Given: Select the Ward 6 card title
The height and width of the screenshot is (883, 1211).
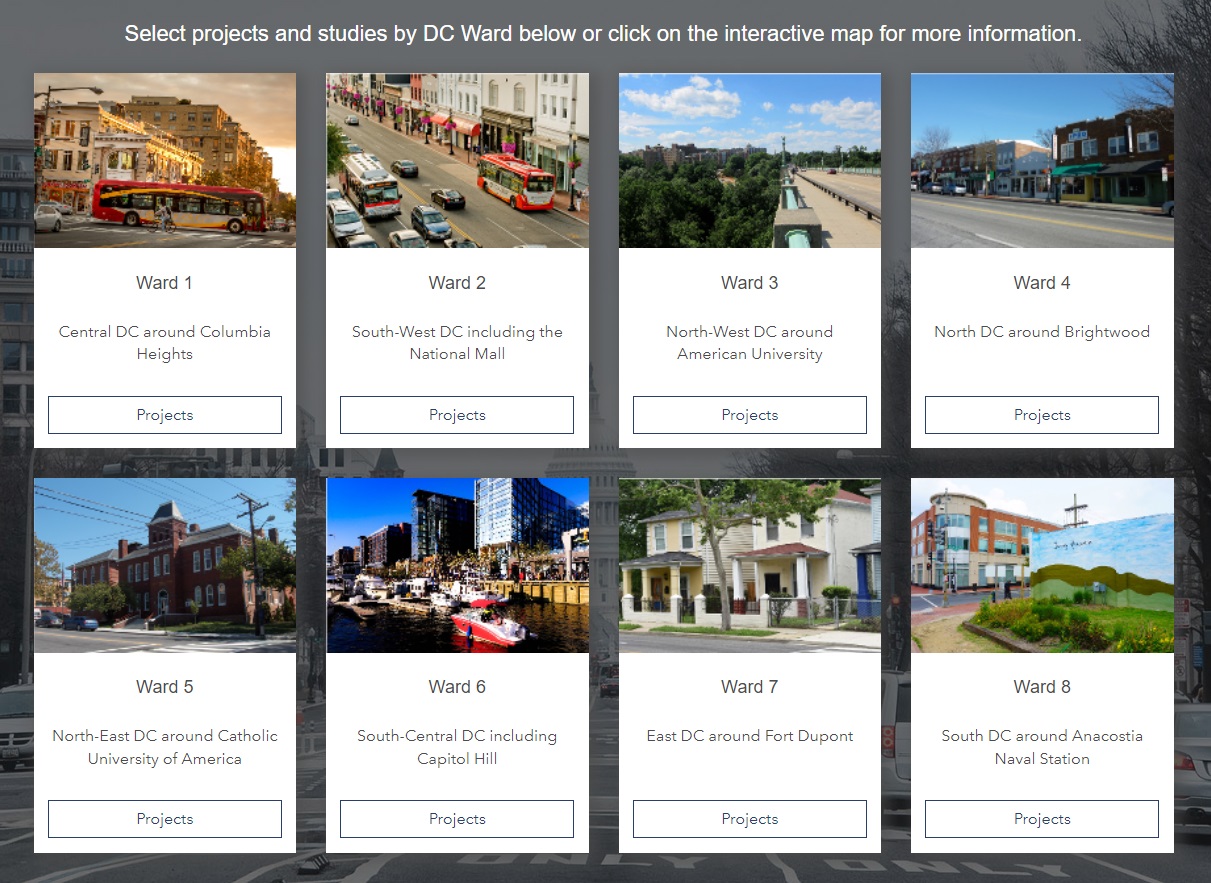Looking at the screenshot, I should click(456, 686).
